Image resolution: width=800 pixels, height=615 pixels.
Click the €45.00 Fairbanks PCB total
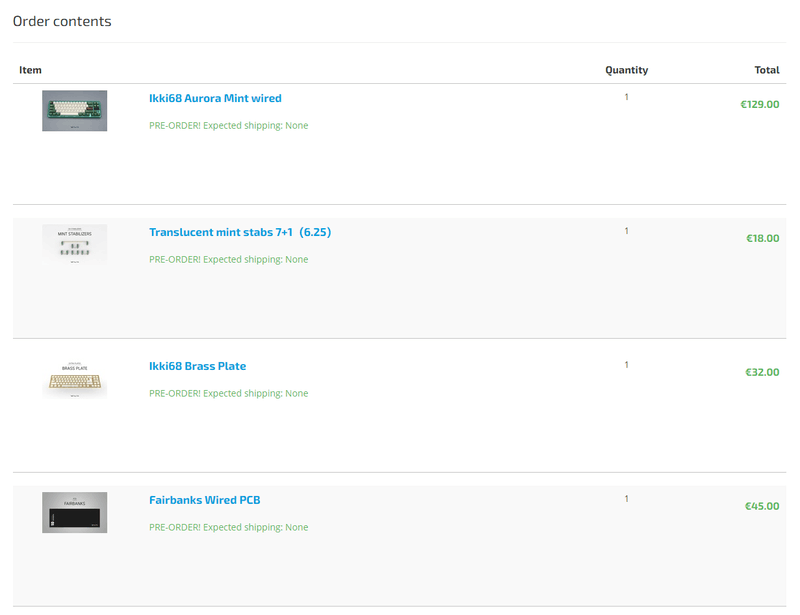pos(761,506)
